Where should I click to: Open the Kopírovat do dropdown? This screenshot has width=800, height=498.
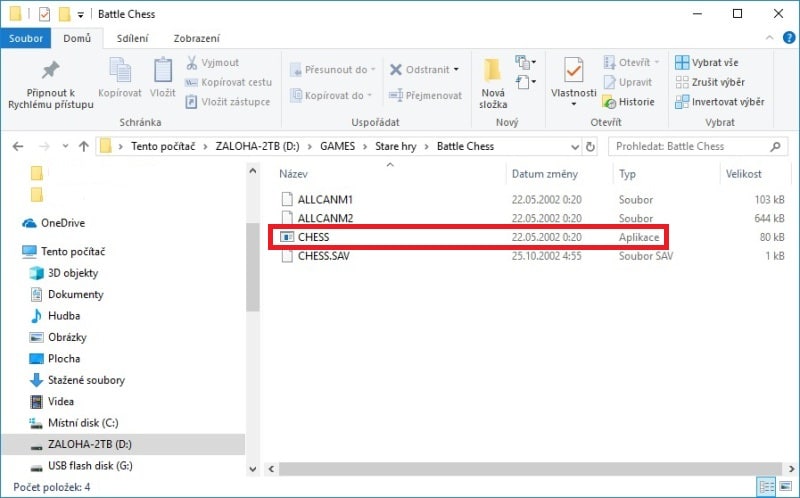[x=331, y=95]
